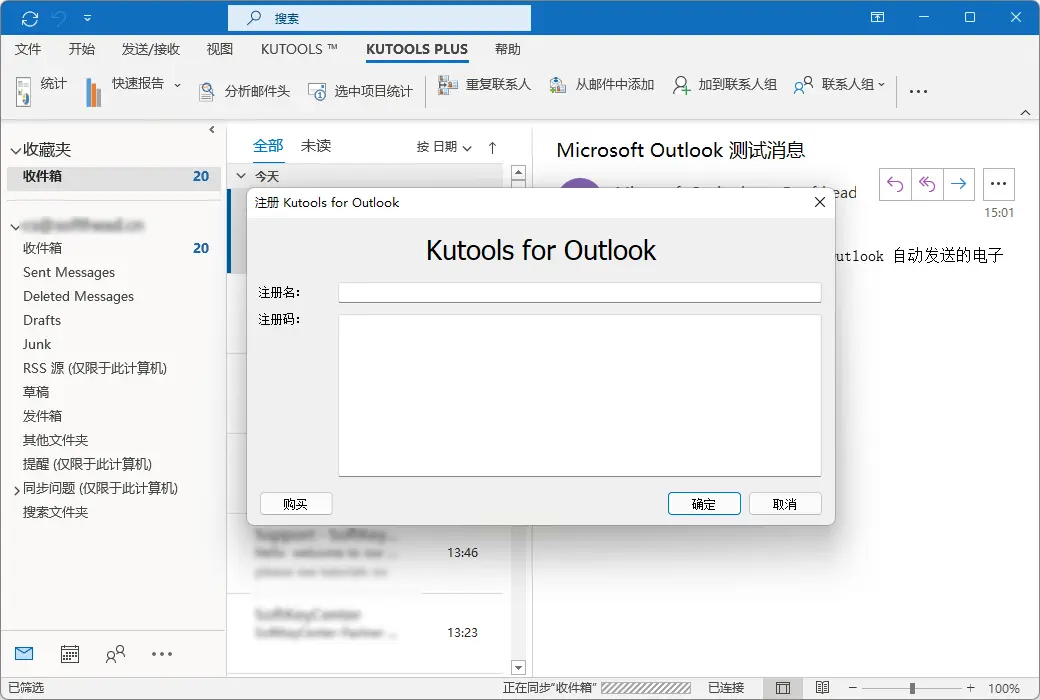Click the Forward arrow icon
1040x700 pixels.
[958, 184]
